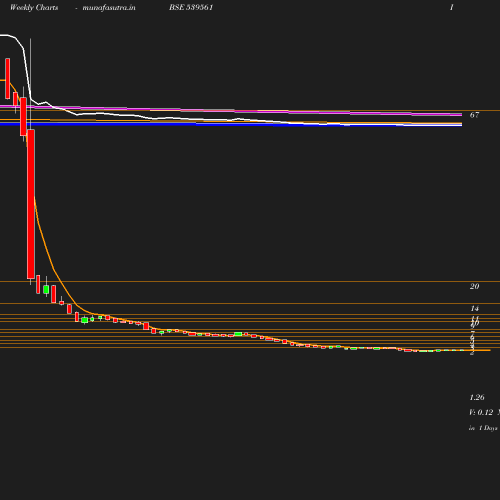The width and height of the screenshot is (500, 500).
Task: Click the "67" price axis label
Action: point(474,115)
